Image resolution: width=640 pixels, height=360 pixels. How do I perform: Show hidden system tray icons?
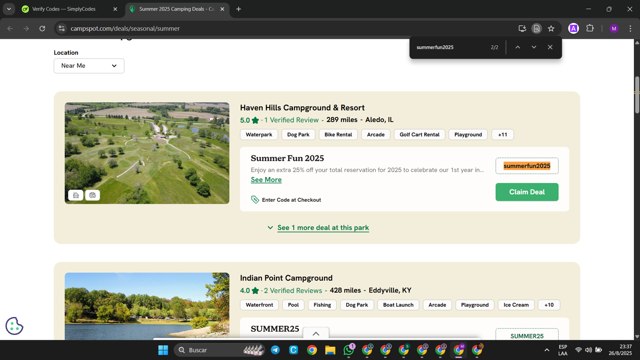click(547, 350)
